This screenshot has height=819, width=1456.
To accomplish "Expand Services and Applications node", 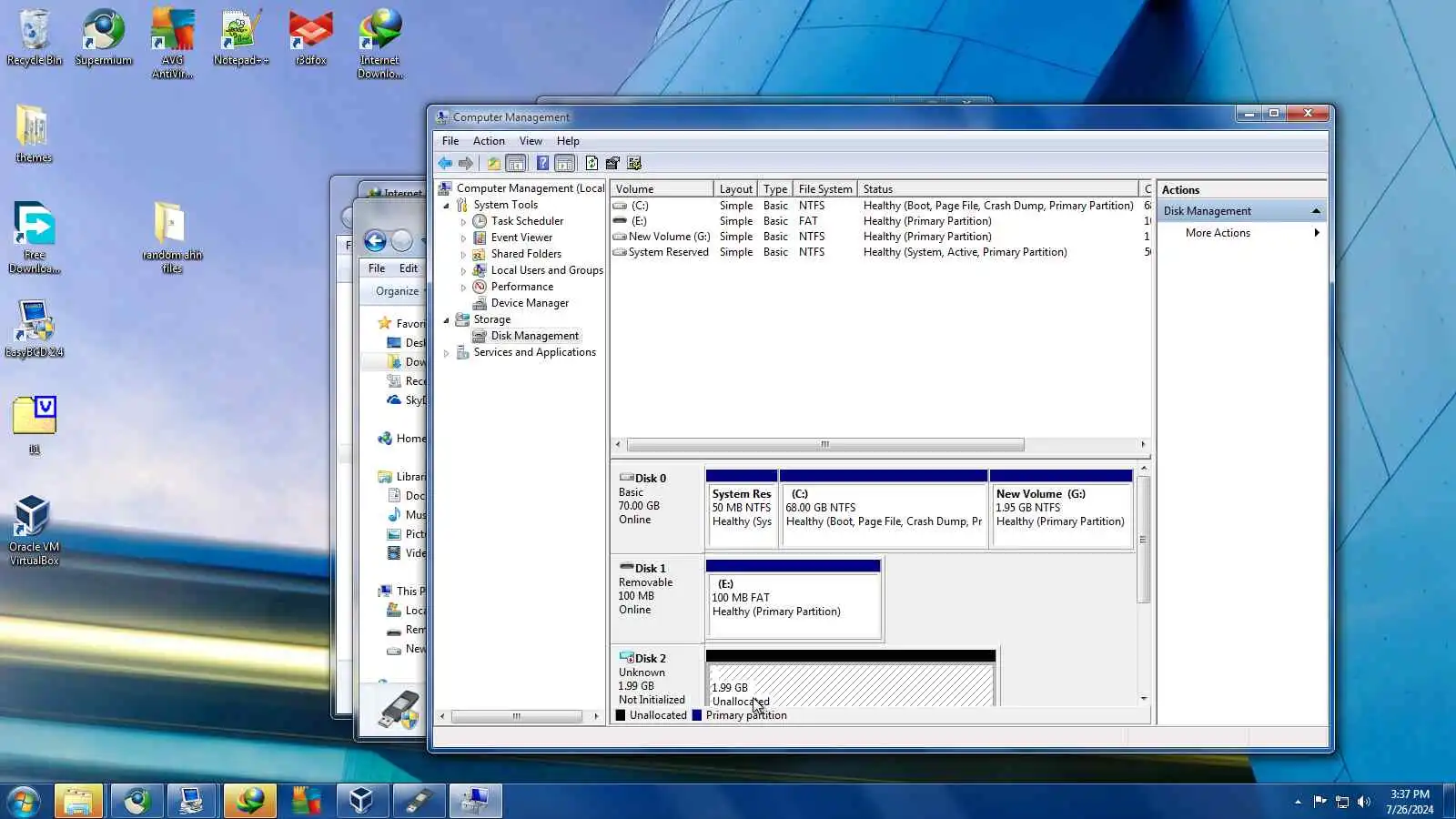I will [x=447, y=353].
